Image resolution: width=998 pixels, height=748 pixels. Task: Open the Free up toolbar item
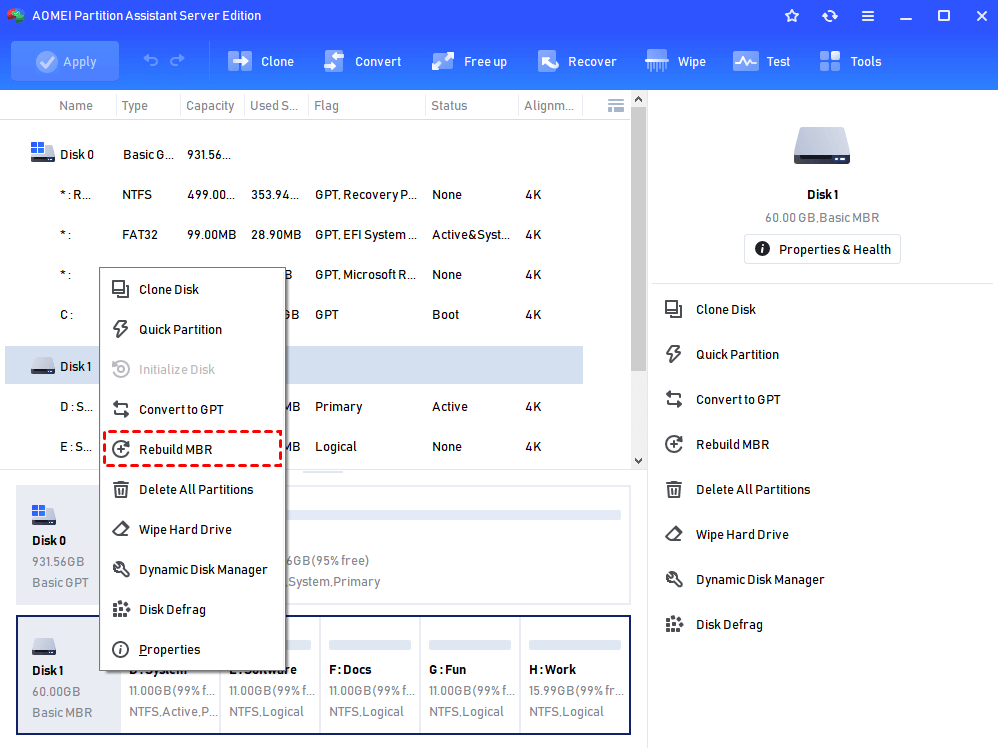[469, 61]
